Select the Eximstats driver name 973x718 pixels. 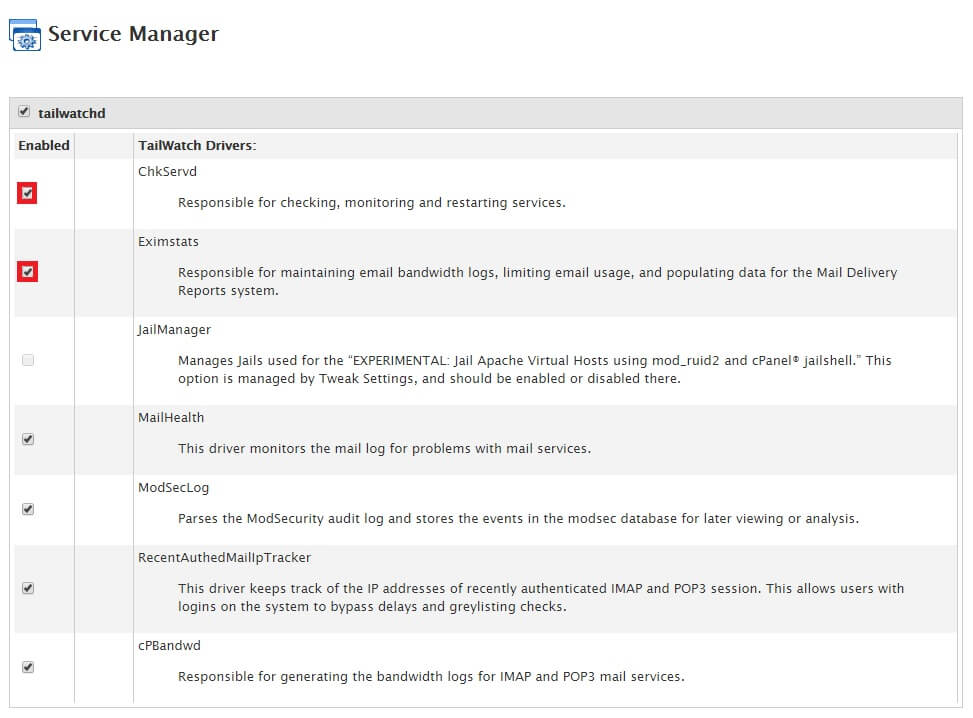(x=168, y=241)
